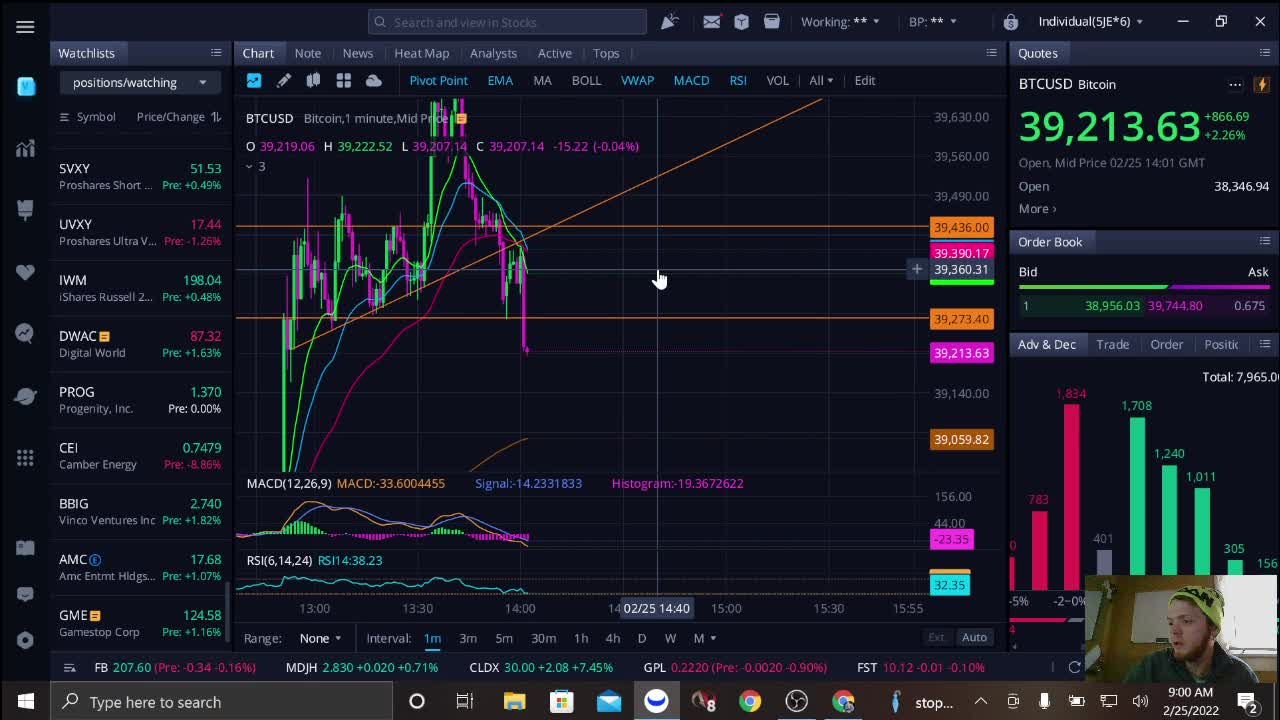Screen dimensions: 1280x720
Task: Click the lightning quick-trade icon on BTCUSD
Action: pos(1262,85)
